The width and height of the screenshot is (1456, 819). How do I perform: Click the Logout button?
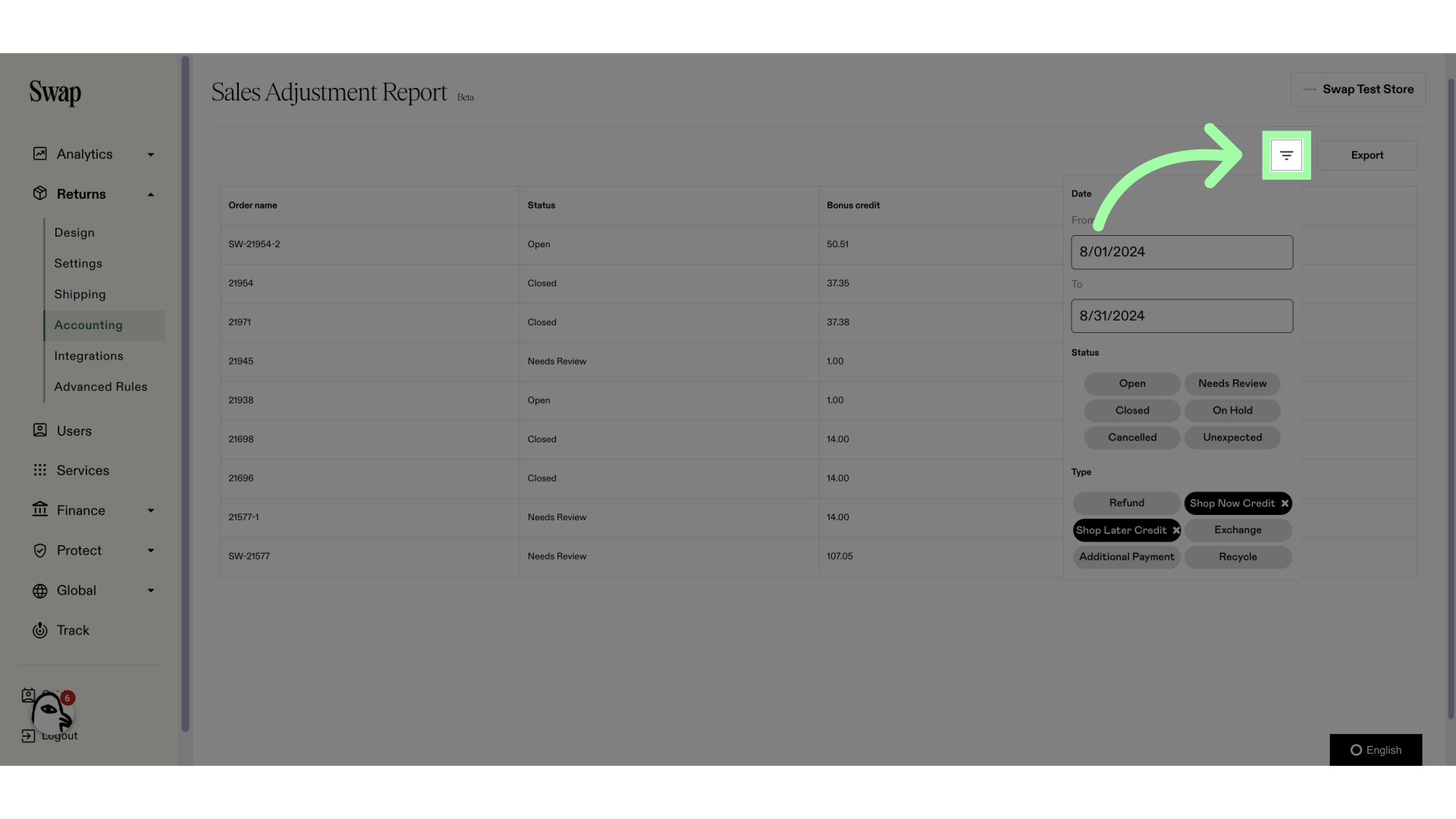click(x=60, y=735)
